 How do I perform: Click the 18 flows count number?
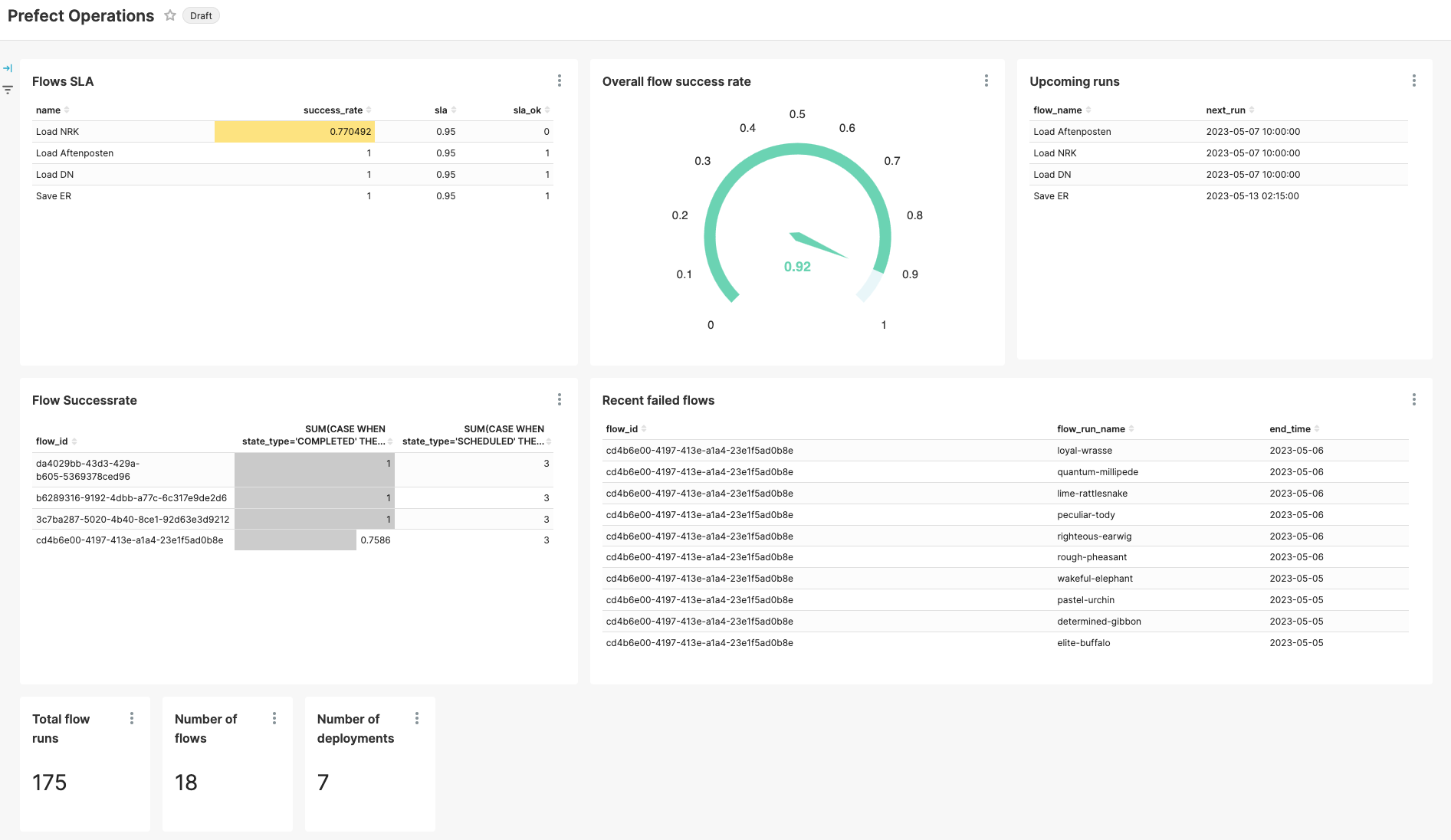tap(186, 783)
